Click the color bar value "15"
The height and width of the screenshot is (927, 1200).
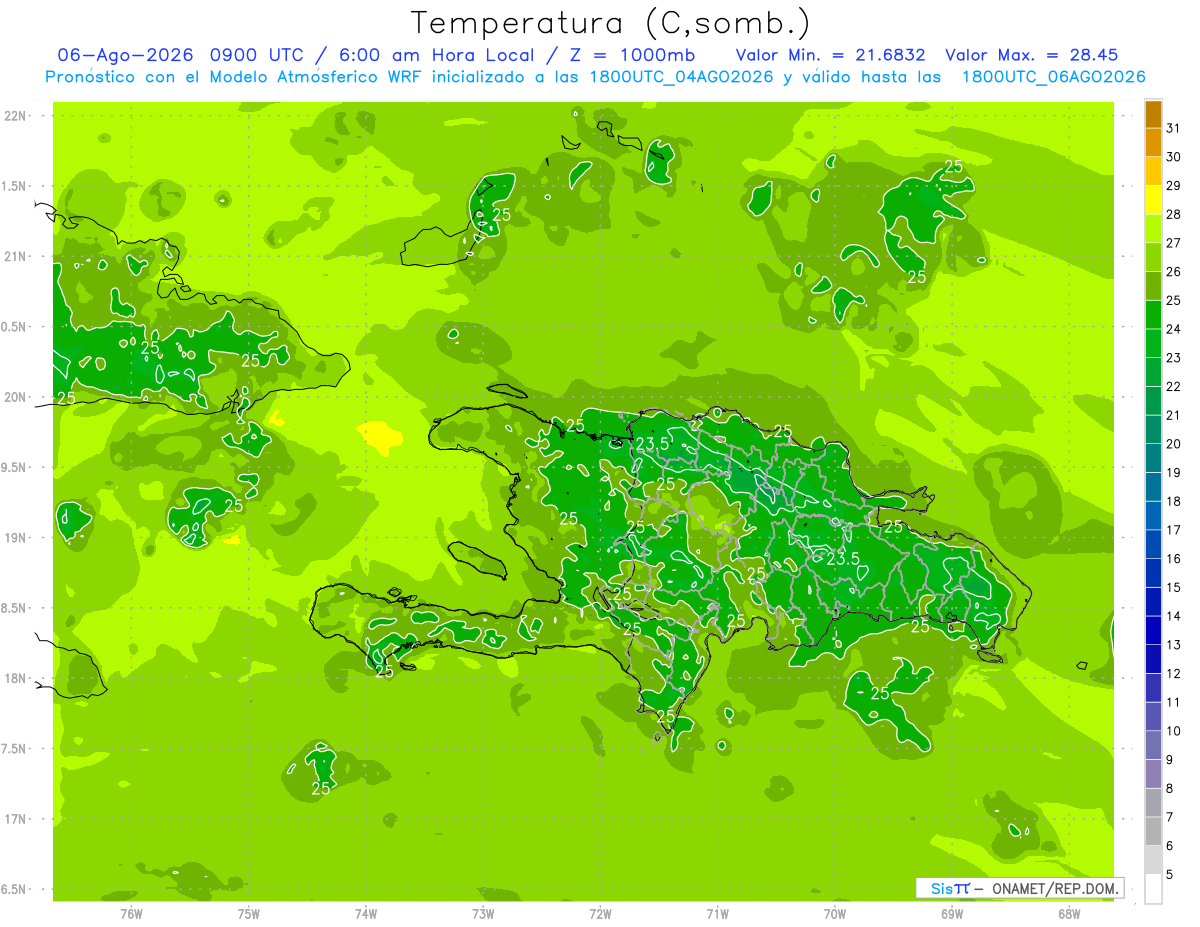point(1174,587)
